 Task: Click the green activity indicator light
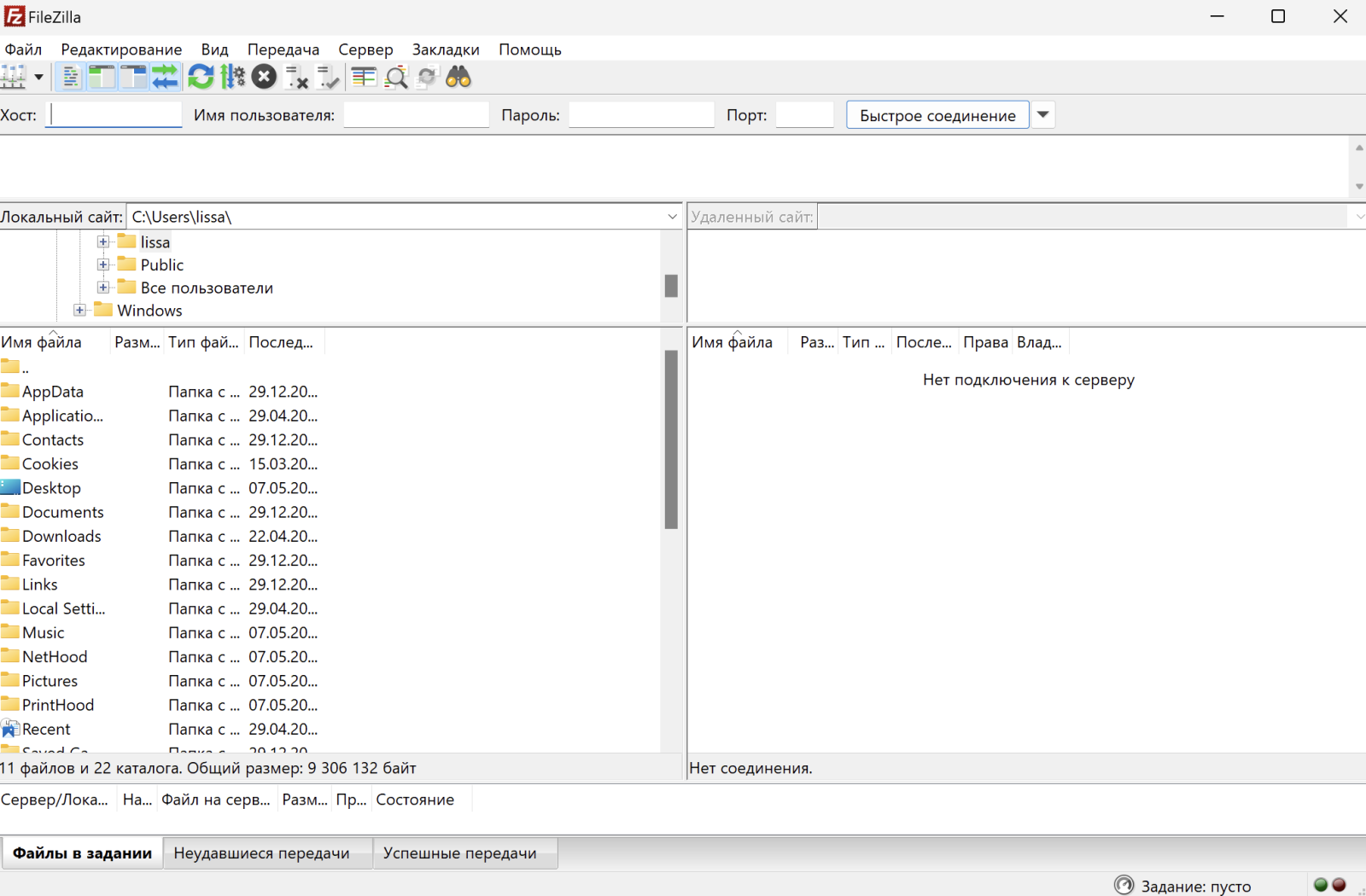pyautogui.click(x=1321, y=885)
